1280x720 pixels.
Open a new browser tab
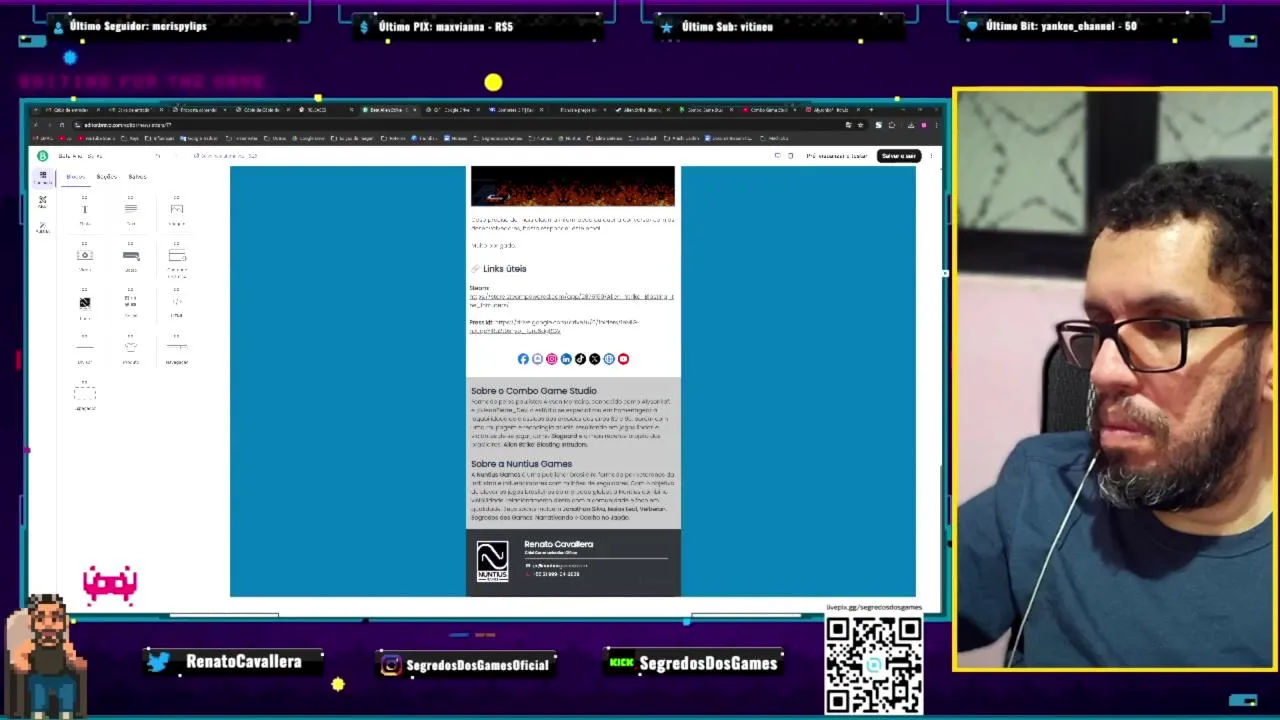point(871,110)
